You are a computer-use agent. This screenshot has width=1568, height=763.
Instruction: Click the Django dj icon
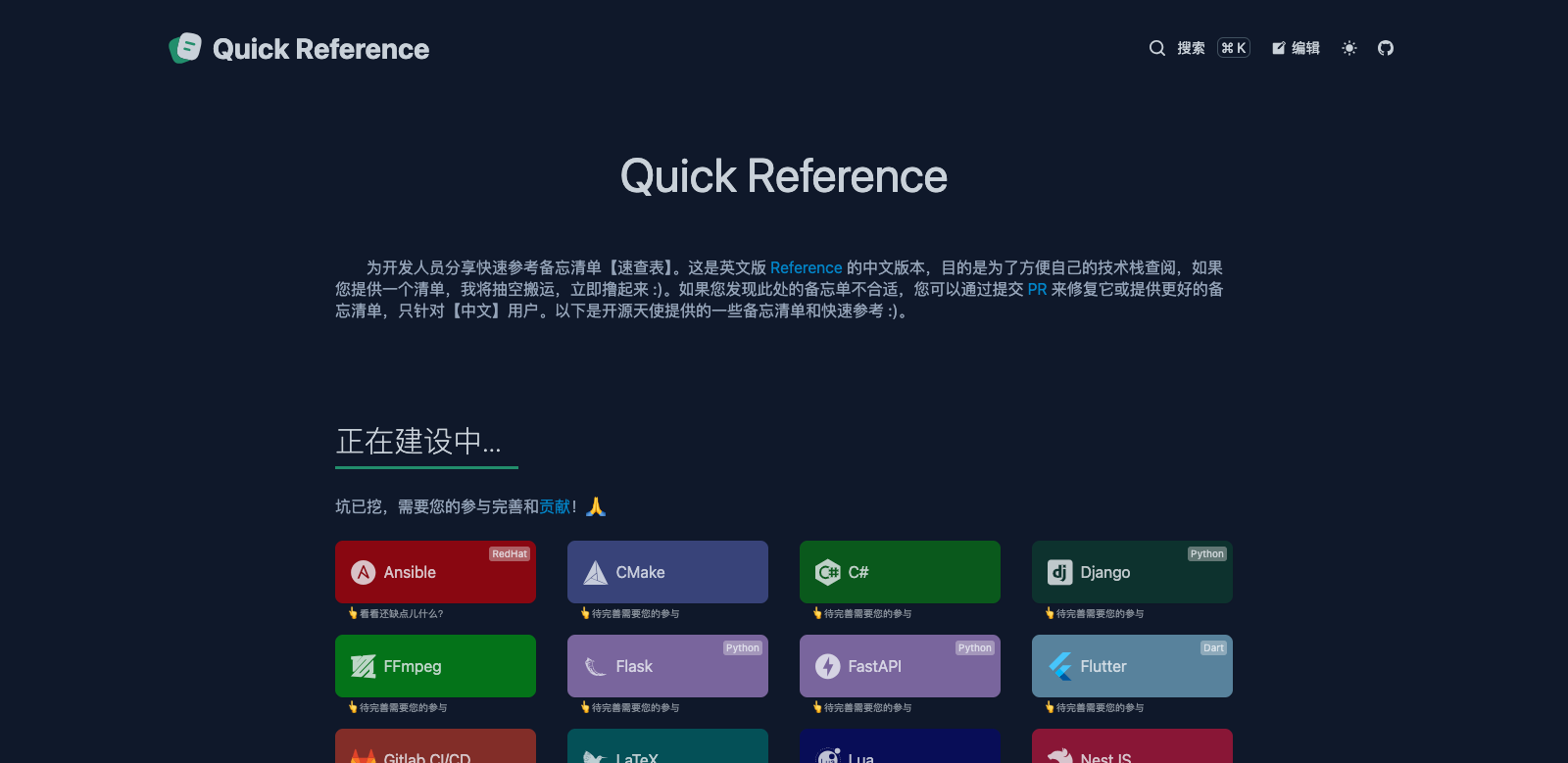(x=1059, y=572)
